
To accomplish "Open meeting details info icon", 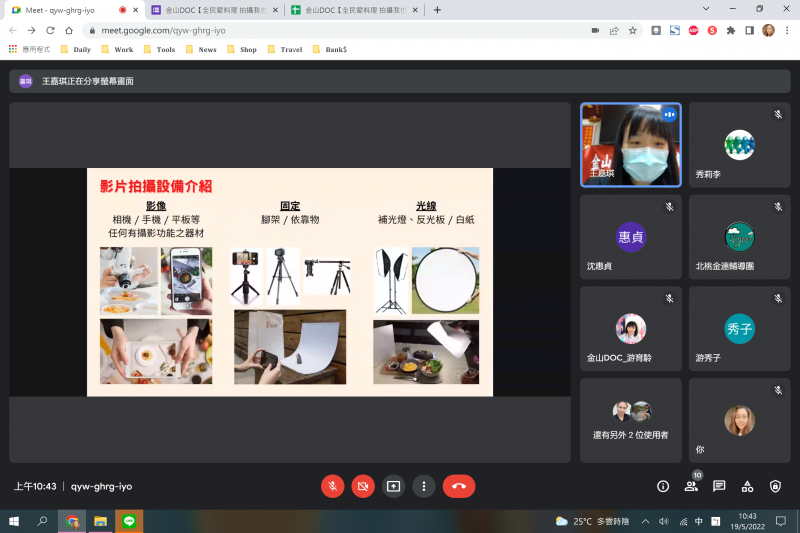I will coord(663,486).
